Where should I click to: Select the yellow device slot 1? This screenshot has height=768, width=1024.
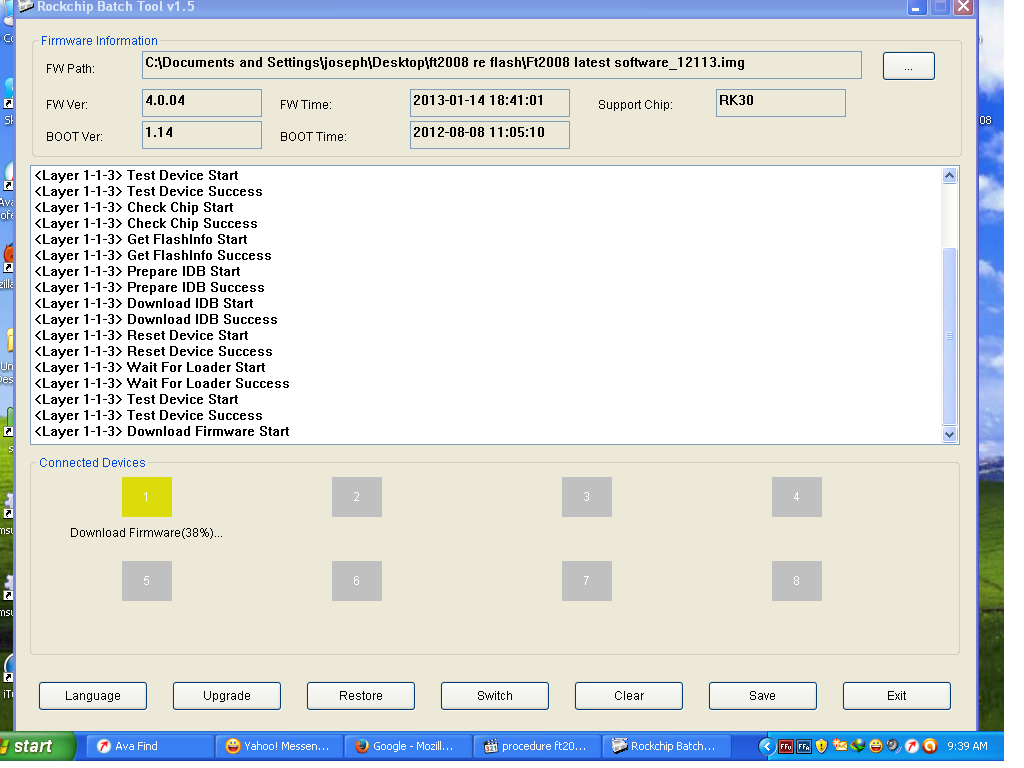[146, 497]
